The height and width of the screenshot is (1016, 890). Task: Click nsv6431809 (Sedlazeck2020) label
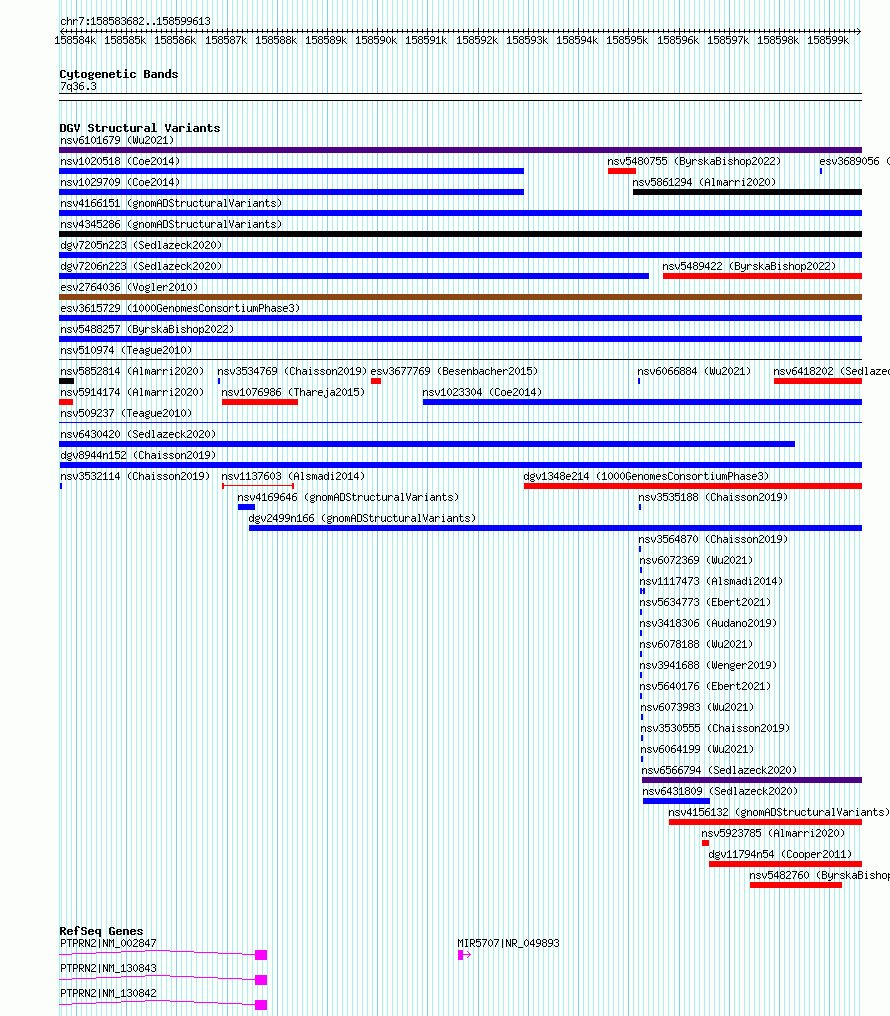(720, 791)
